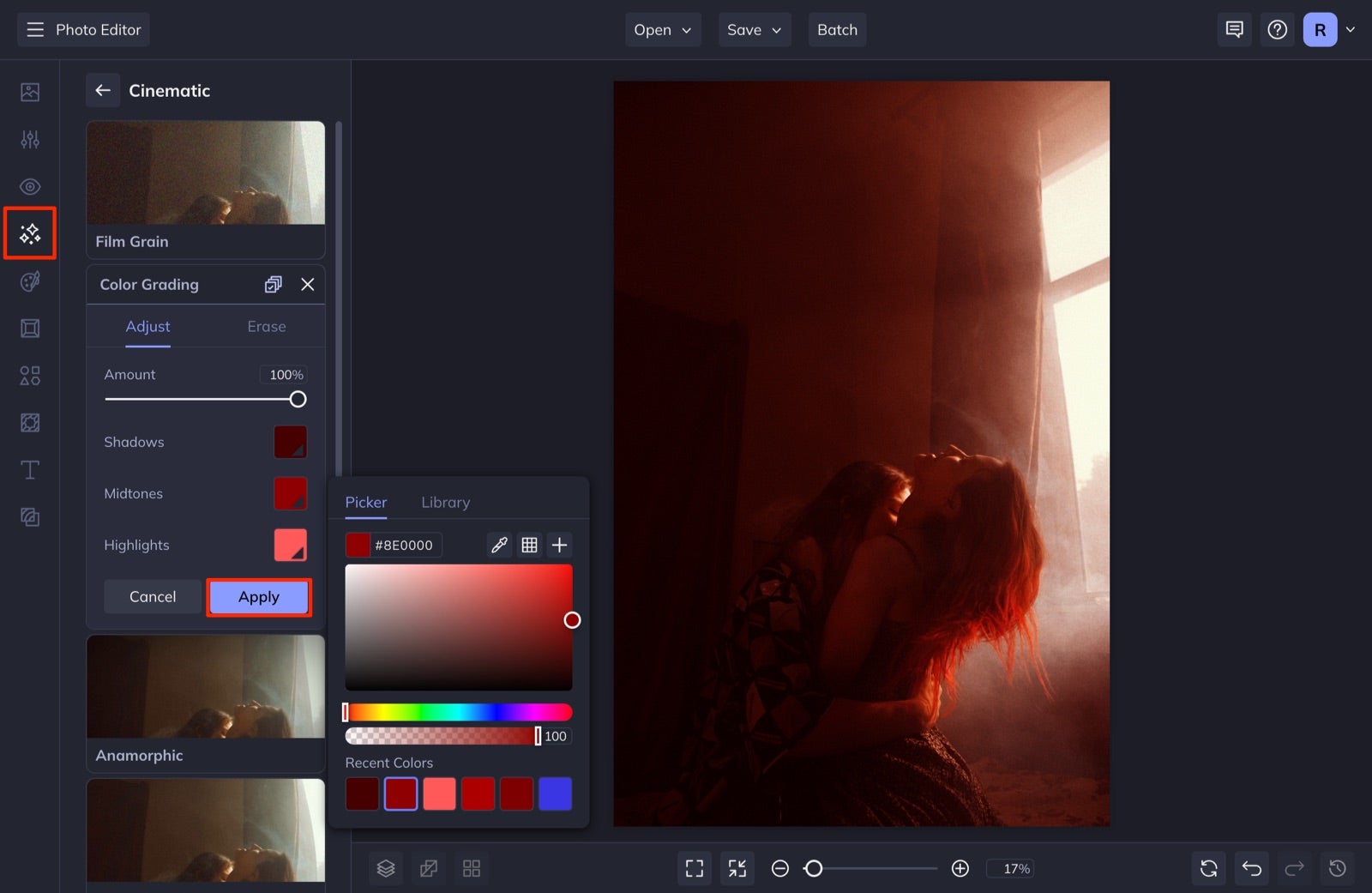Activate the eyedropper in the color picker
1372x893 pixels.
[500, 544]
